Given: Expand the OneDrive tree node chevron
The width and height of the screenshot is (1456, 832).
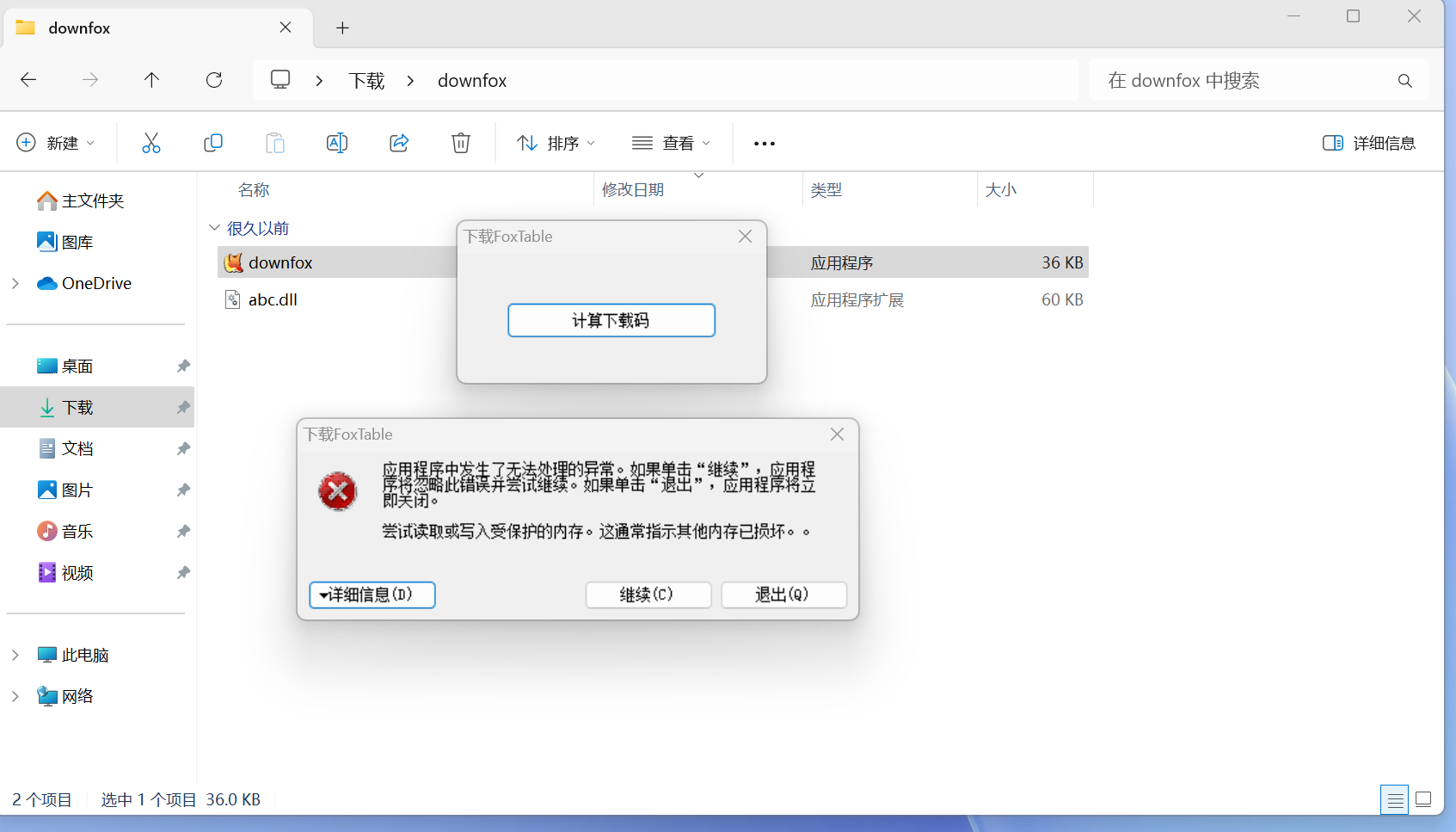Looking at the screenshot, I should click(15, 283).
